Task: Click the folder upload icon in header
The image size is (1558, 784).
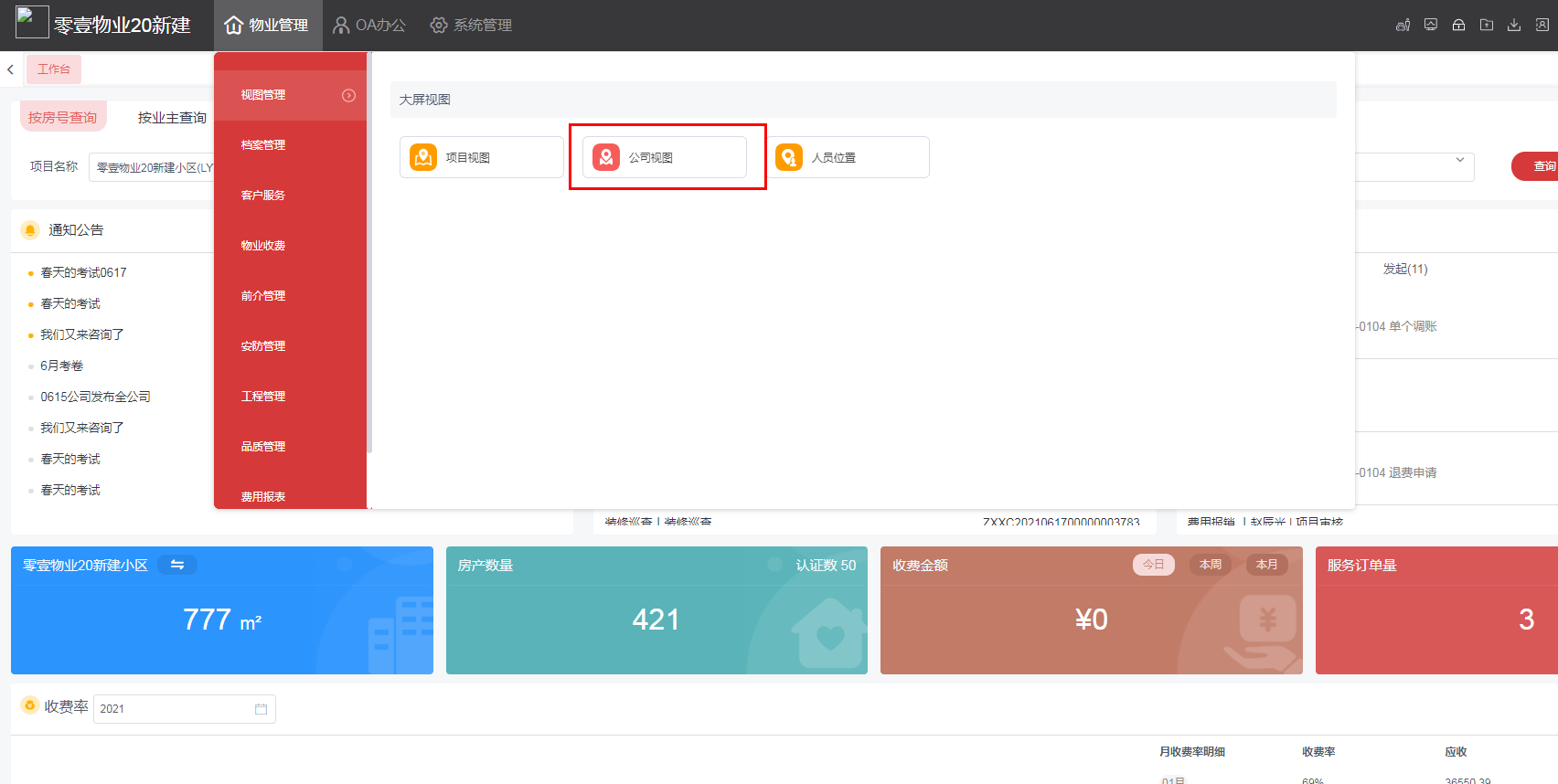Action: pyautogui.click(x=1487, y=25)
